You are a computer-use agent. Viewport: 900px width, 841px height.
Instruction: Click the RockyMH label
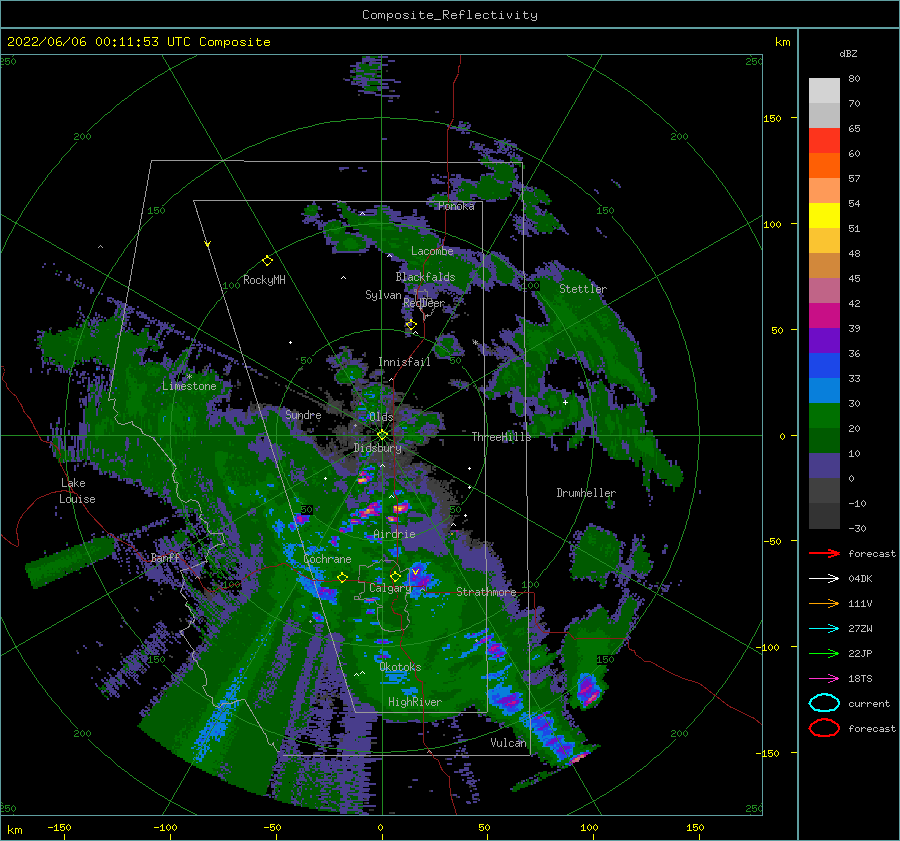coord(264,280)
